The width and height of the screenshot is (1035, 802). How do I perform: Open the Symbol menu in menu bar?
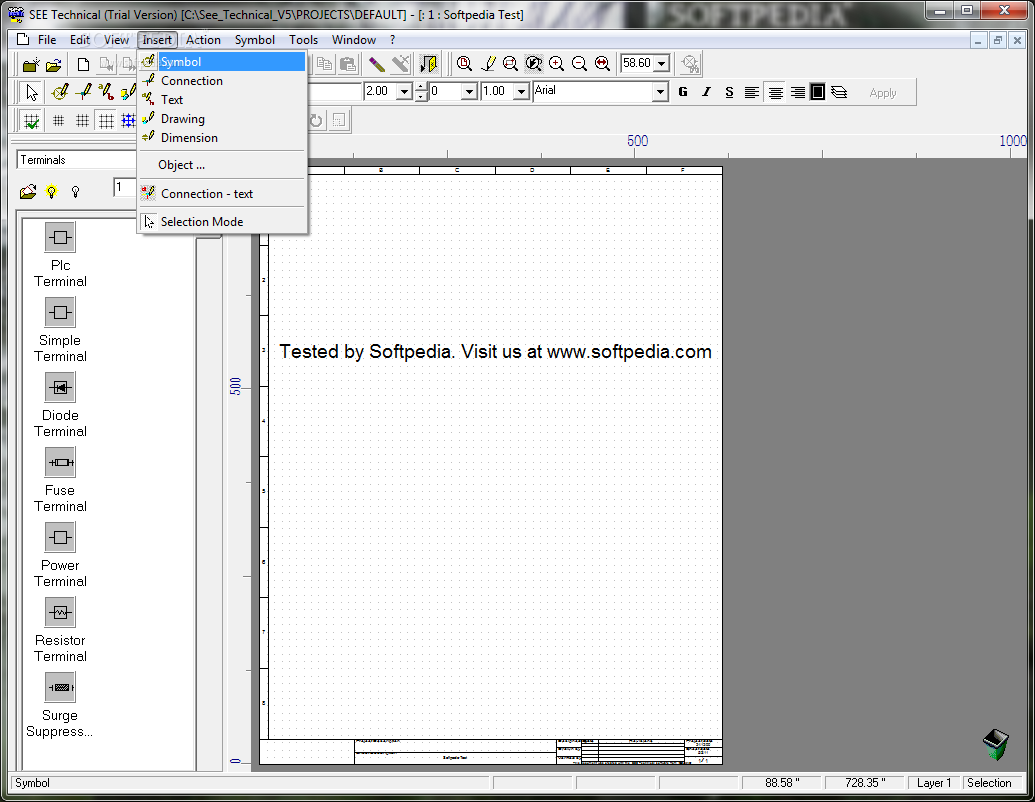click(x=255, y=40)
